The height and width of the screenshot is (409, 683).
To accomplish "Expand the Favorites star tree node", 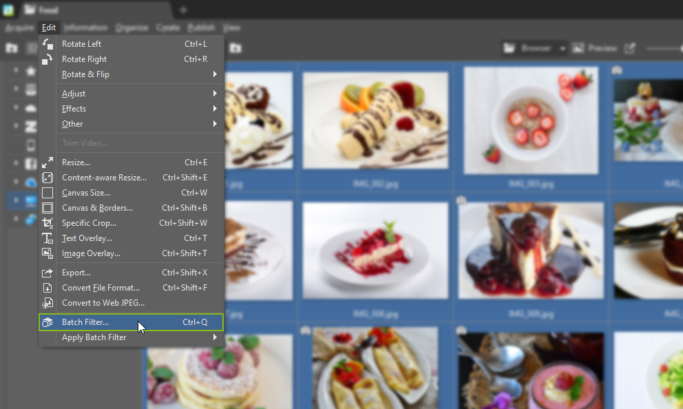I will pyautogui.click(x=16, y=70).
